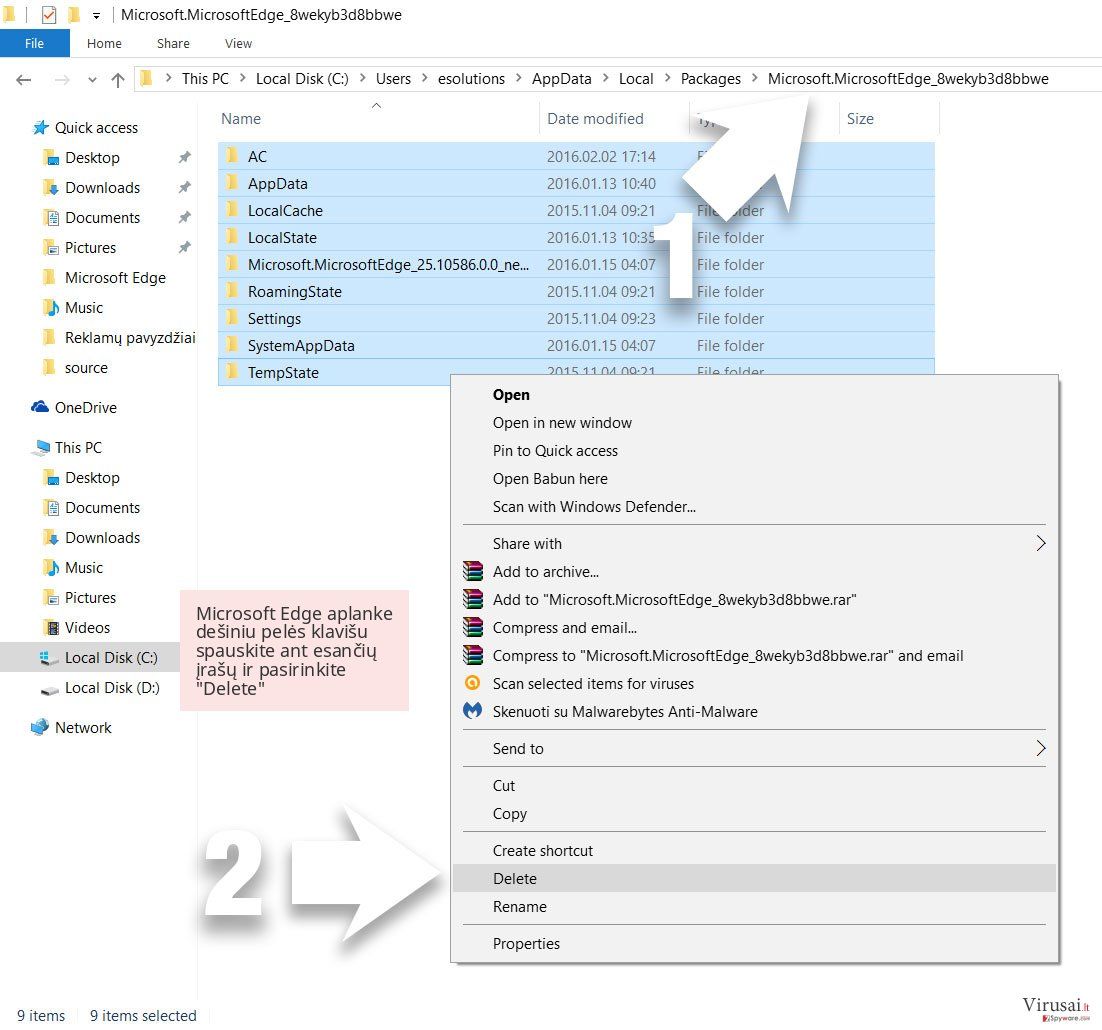This screenshot has height=1030, width=1102.
Task: Click Packages in the address breadcrumb
Action: [711, 79]
